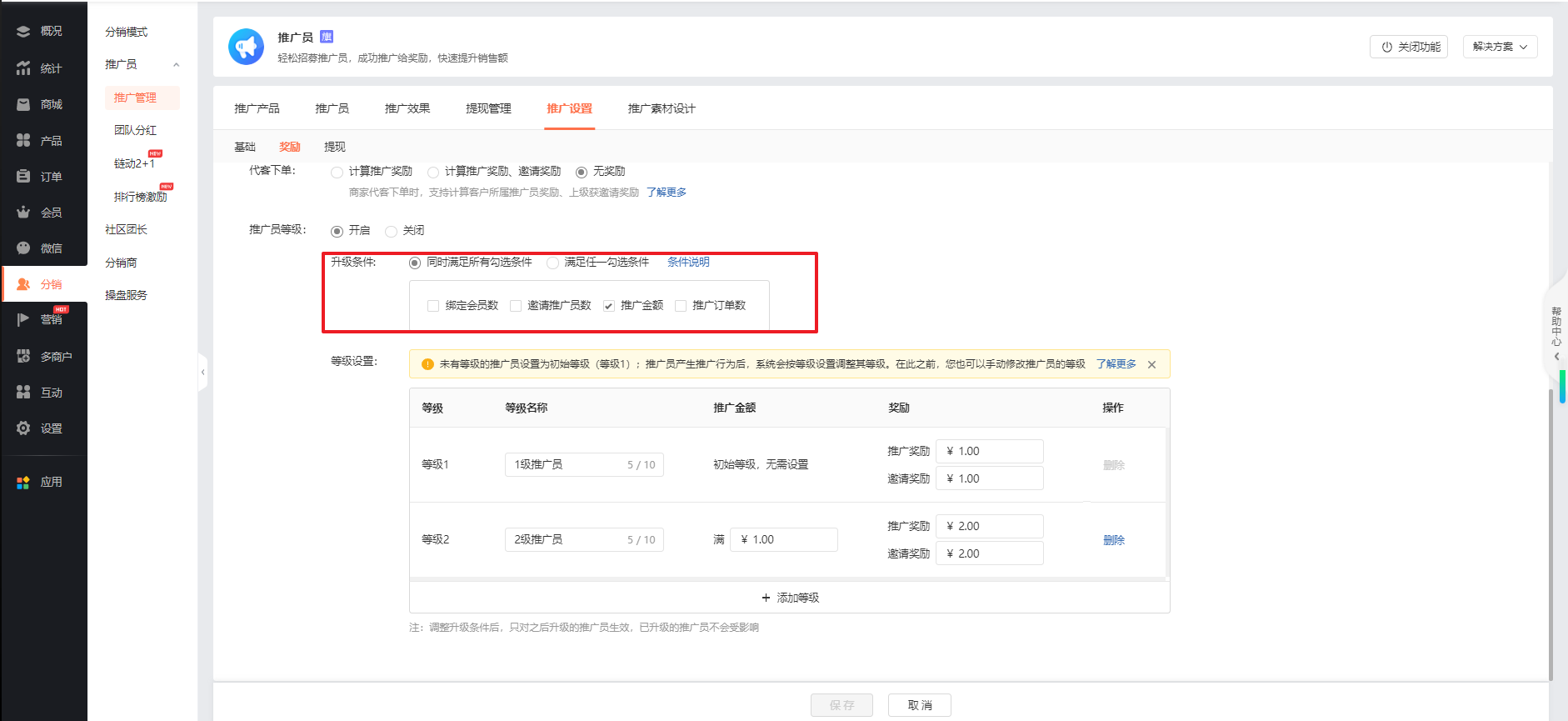The image size is (1568, 721).
Task: Edit 等级2 邀请奖励 amount field
Action: tap(990, 553)
